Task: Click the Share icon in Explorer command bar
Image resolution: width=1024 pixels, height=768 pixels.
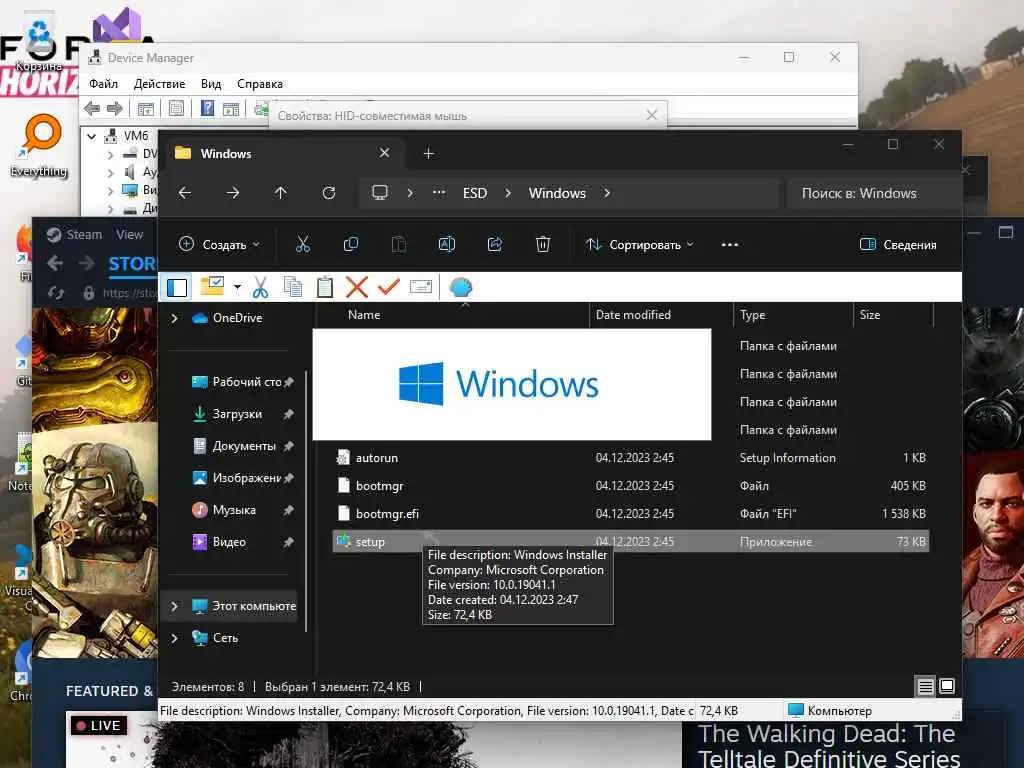Action: tap(494, 244)
